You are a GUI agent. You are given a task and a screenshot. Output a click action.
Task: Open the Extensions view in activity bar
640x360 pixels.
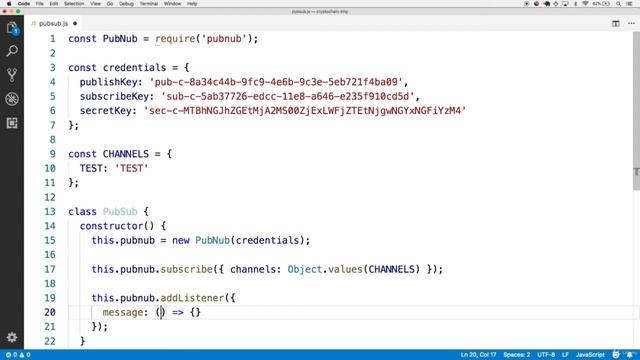[x=12, y=123]
